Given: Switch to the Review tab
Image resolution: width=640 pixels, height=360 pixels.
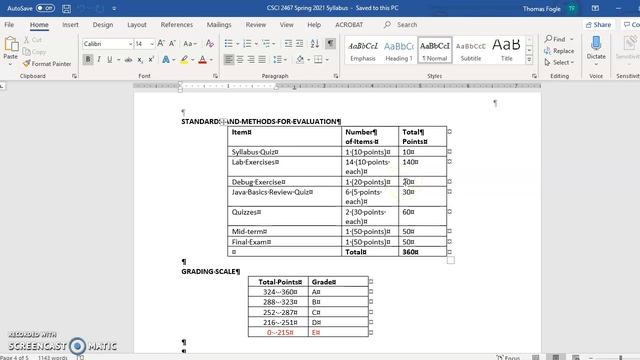Looking at the screenshot, I should [256, 24].
